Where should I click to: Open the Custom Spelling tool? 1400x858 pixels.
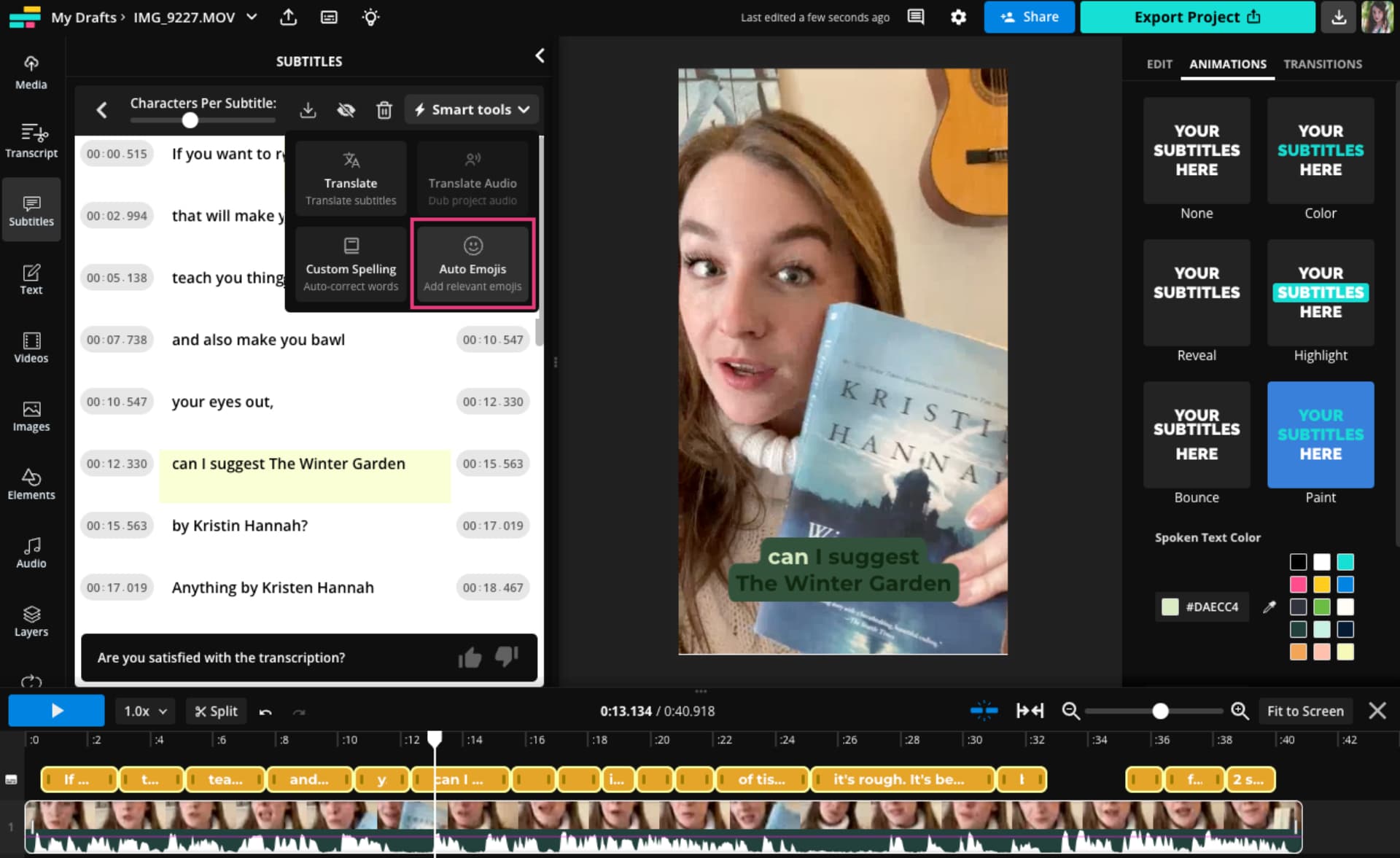click(351, 264)
